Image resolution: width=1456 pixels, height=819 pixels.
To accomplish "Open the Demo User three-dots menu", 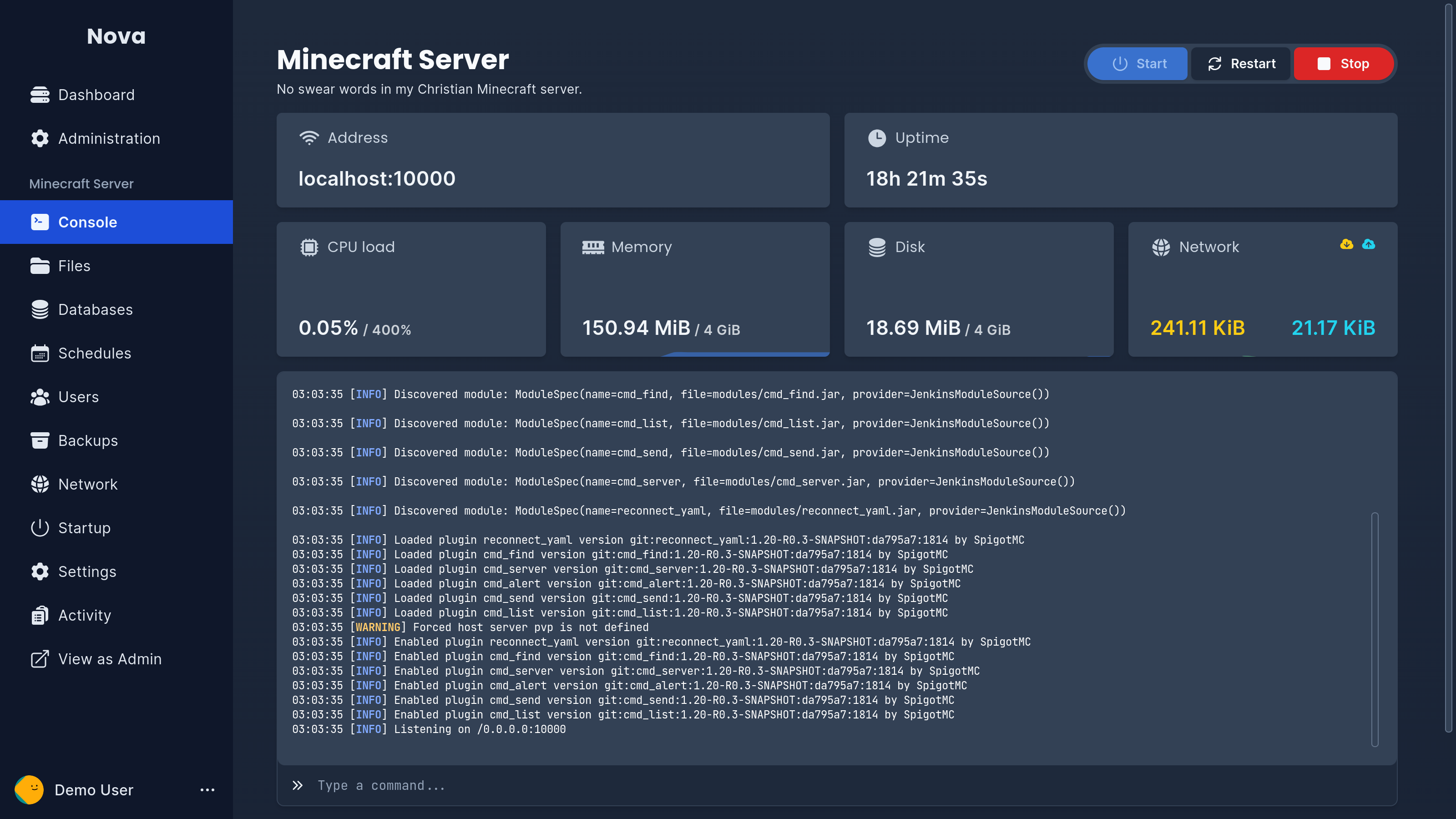I will (207, 789).
